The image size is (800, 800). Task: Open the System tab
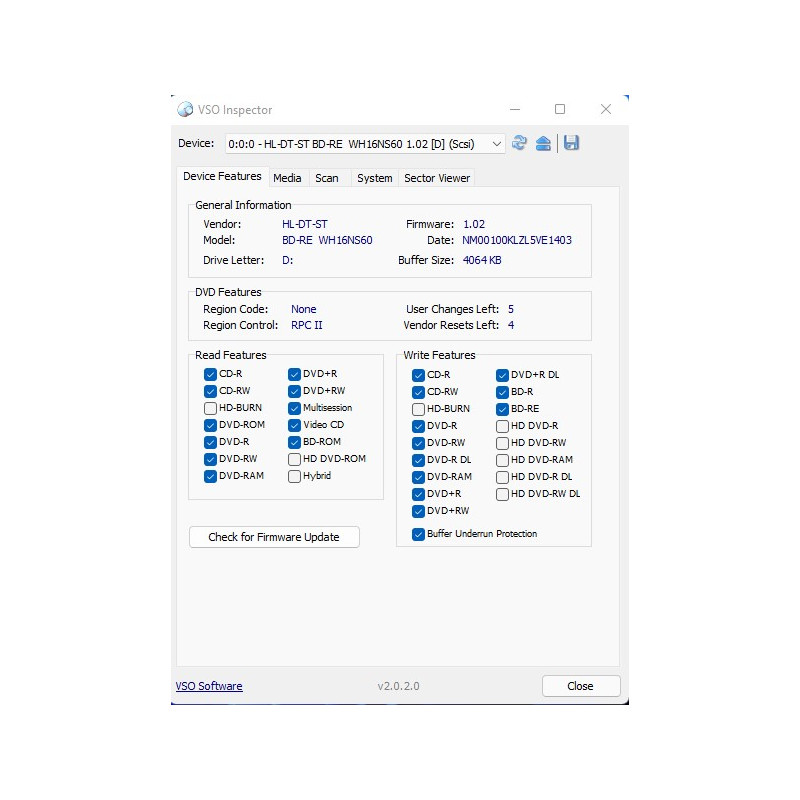[374, 178]
